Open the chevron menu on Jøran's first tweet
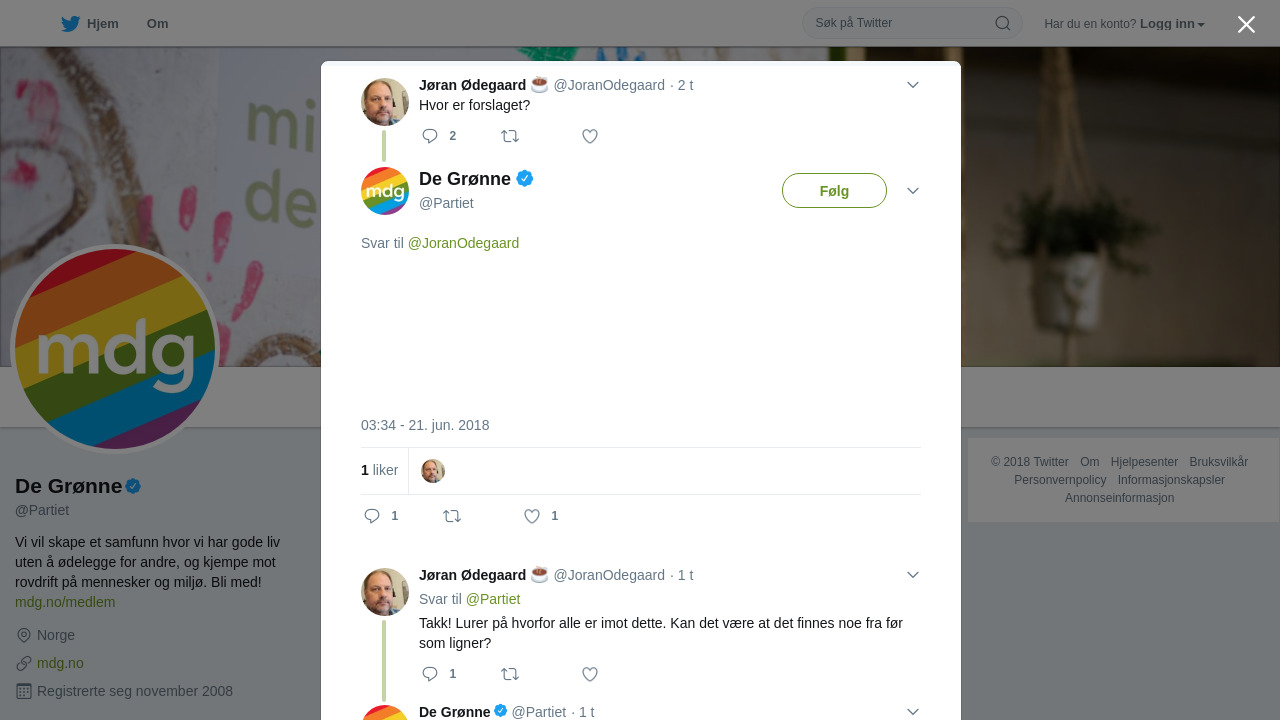 [x=913, y=85]
